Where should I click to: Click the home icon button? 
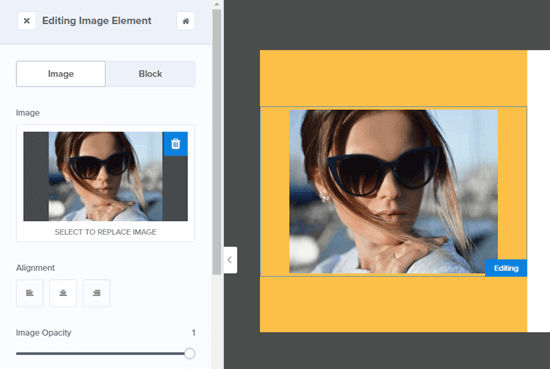186,21
